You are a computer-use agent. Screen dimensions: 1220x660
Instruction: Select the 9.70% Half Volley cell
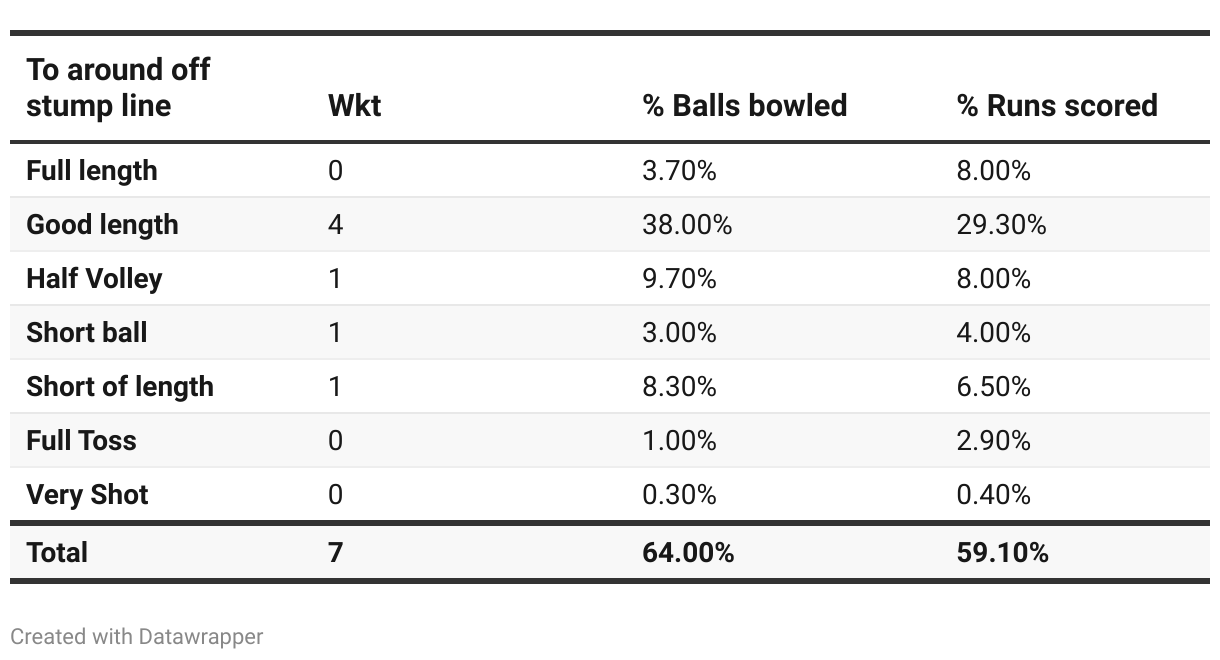[x=679, y=278]
